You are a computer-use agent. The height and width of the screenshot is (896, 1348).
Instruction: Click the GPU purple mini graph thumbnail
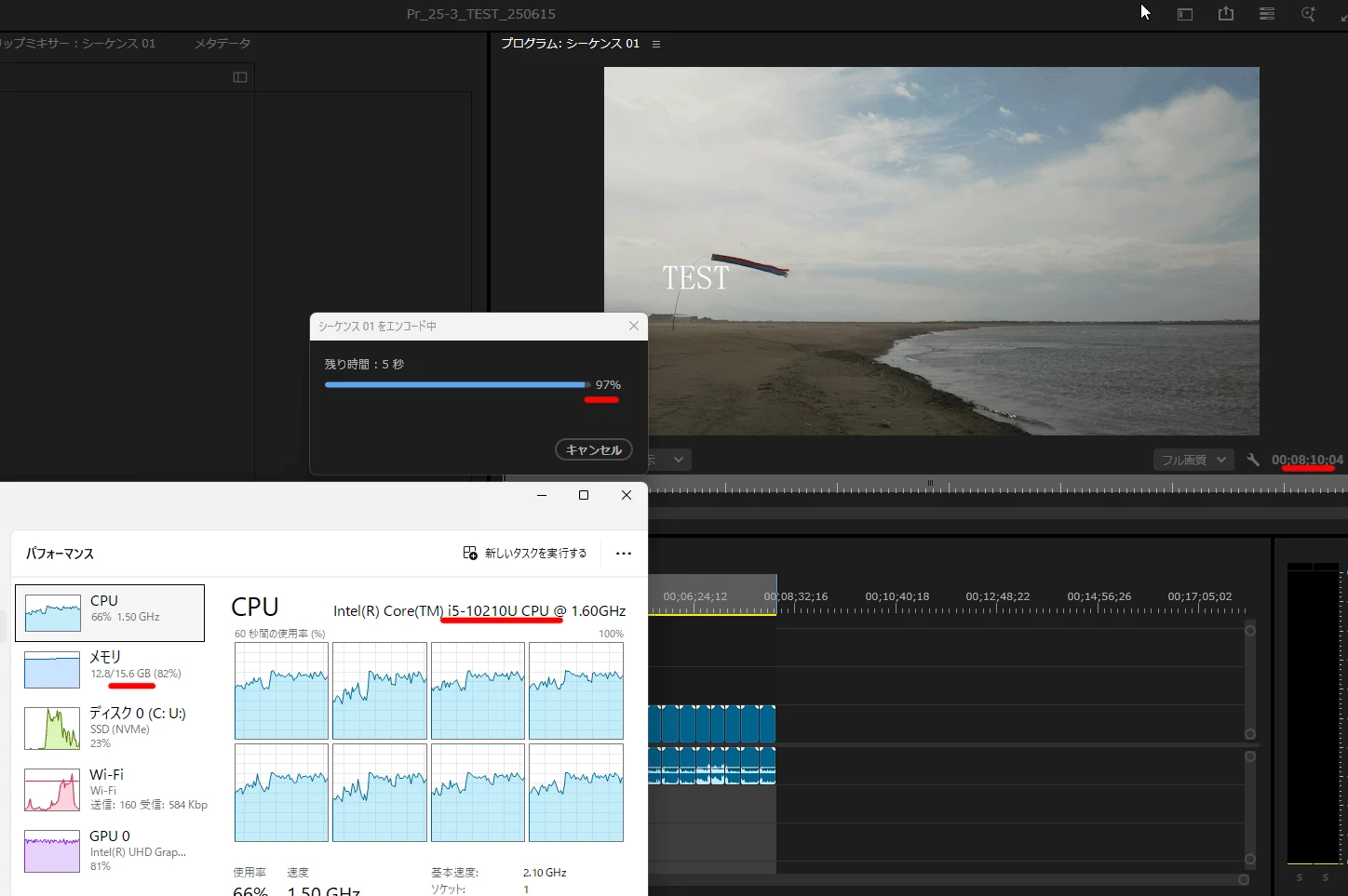[x=52, y=850]
